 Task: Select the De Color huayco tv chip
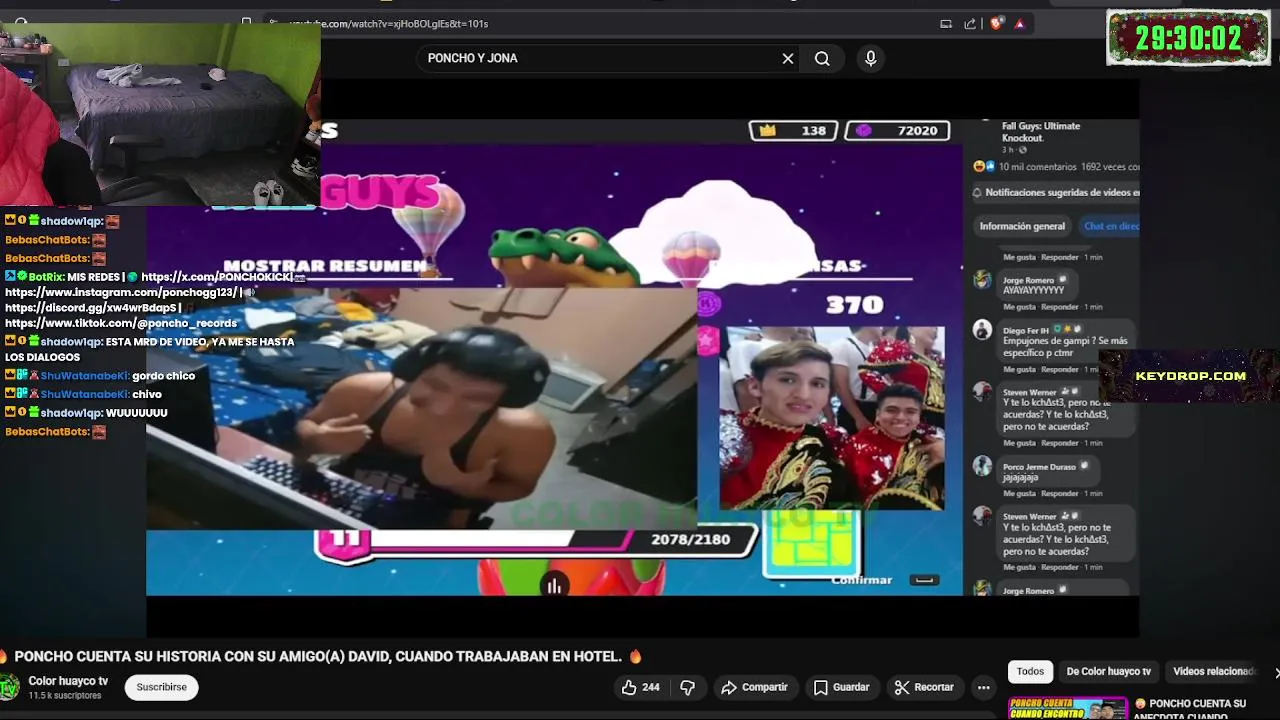click(x=1108, y=672)
